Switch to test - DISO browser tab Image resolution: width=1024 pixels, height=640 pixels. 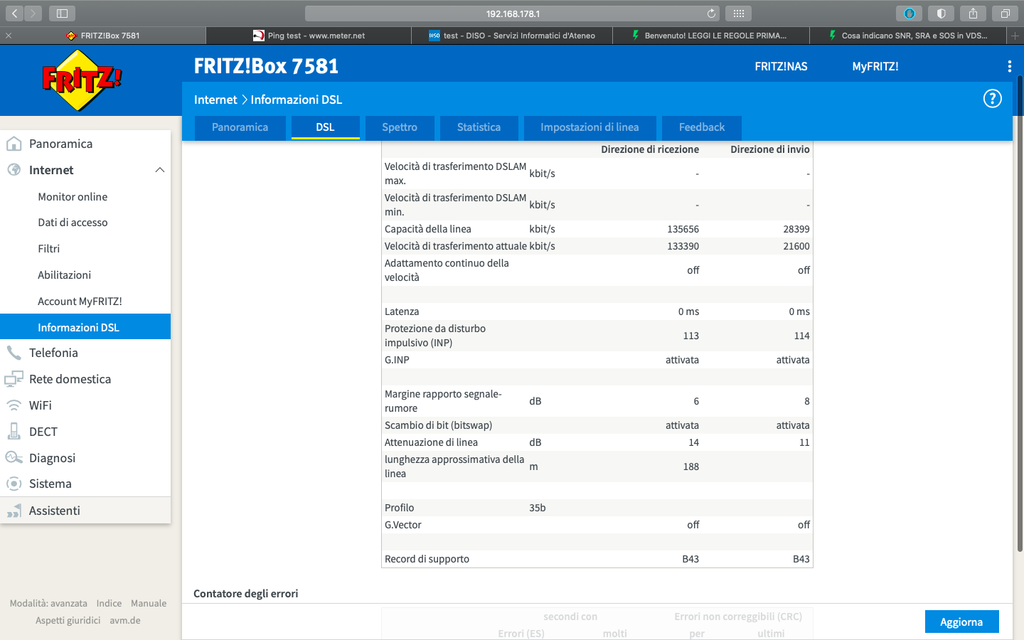(x=512, y=35)
